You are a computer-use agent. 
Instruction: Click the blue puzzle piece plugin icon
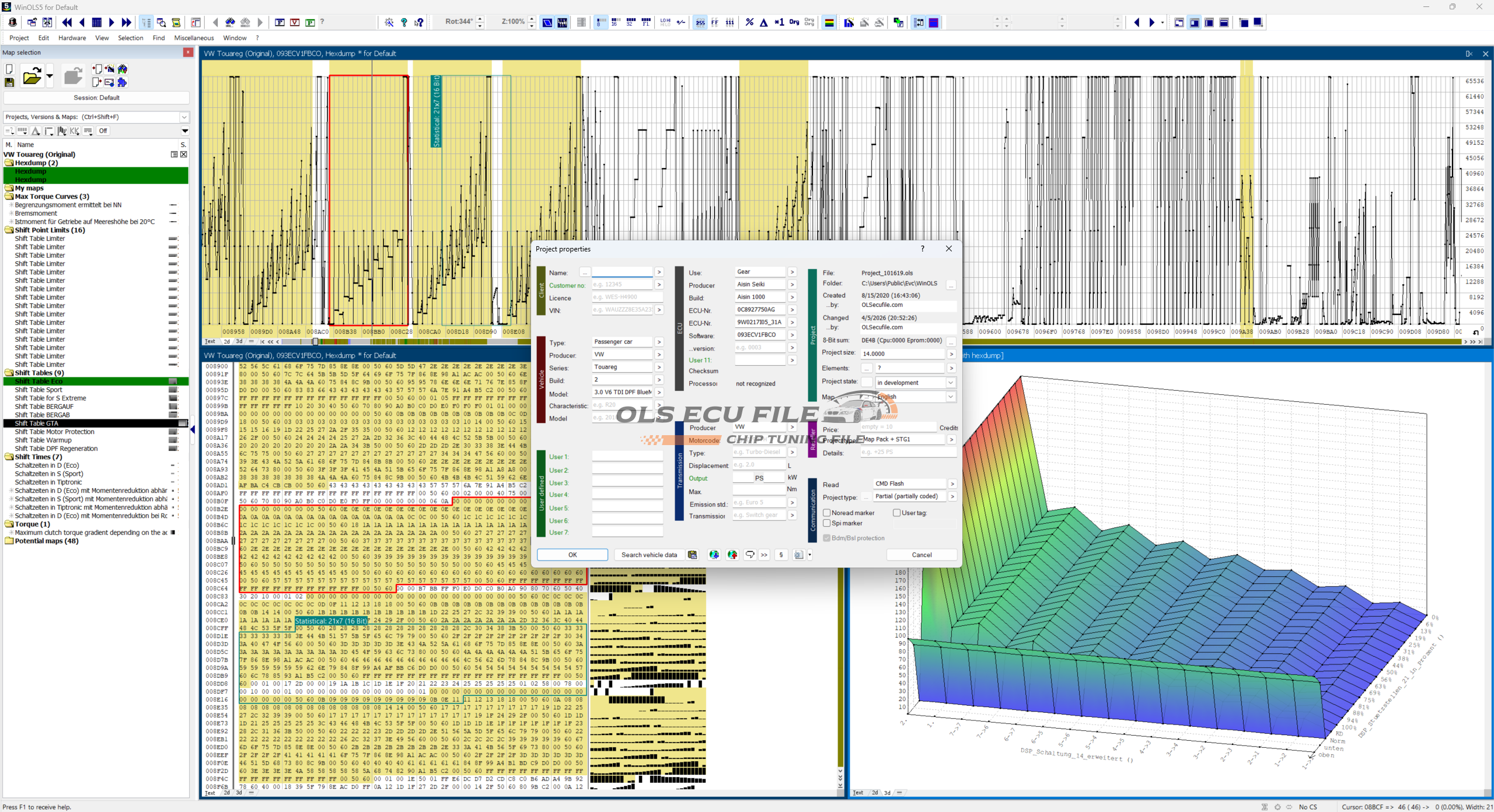tap(122, 82)
